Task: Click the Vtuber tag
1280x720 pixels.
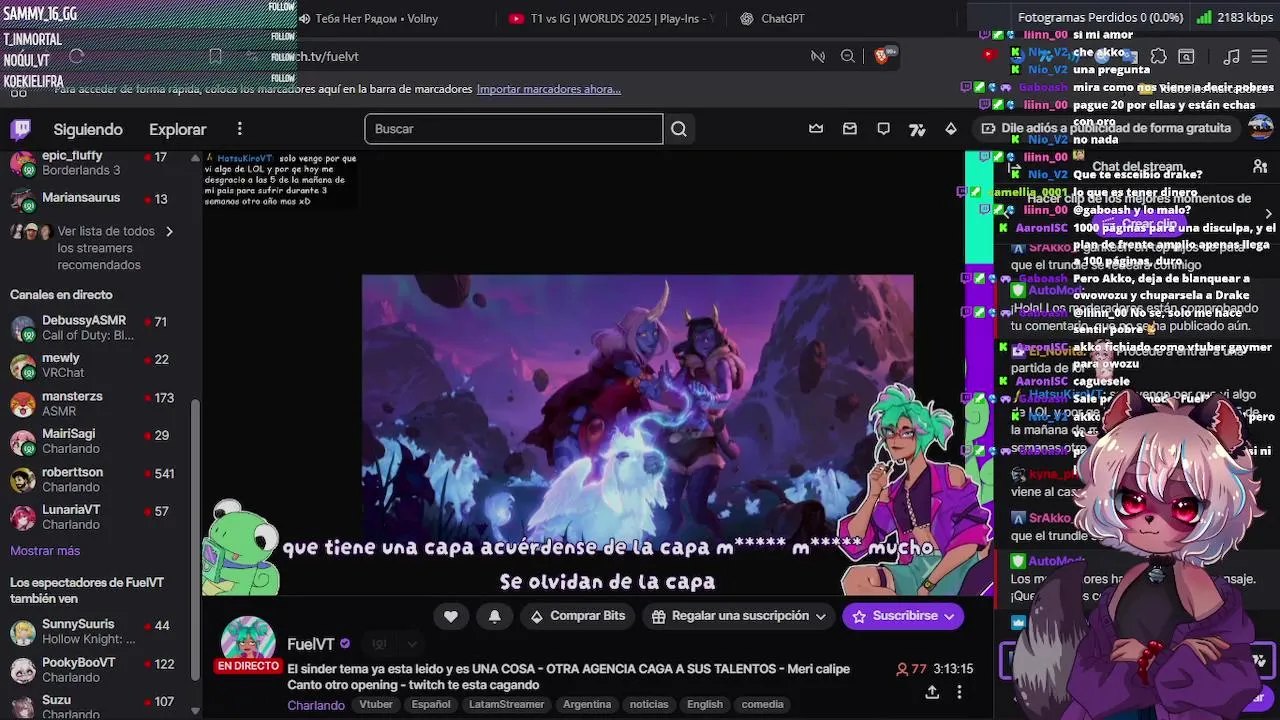Action: (376, 704)
